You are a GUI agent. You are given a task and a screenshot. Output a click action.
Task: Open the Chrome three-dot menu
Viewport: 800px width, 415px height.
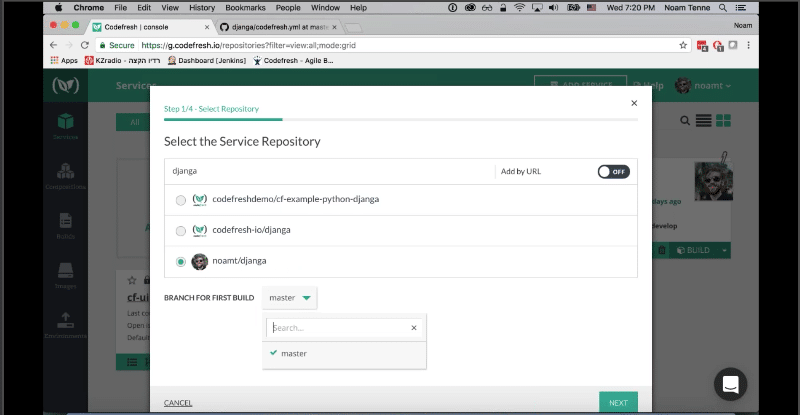tap(748, 45)
